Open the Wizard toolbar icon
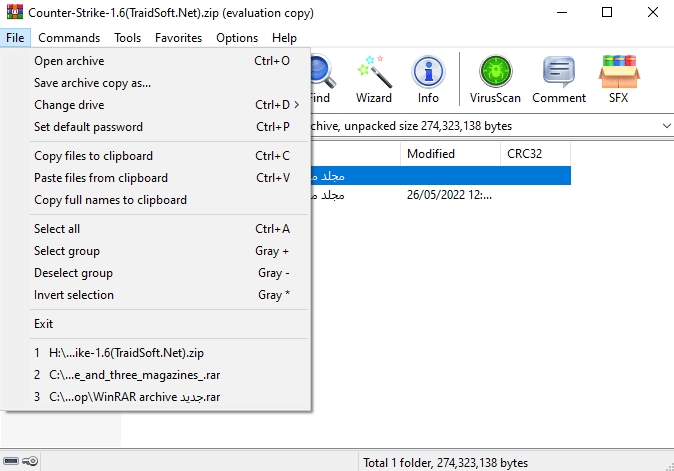This screenshot has height=471, width=674. click(374, 79)
